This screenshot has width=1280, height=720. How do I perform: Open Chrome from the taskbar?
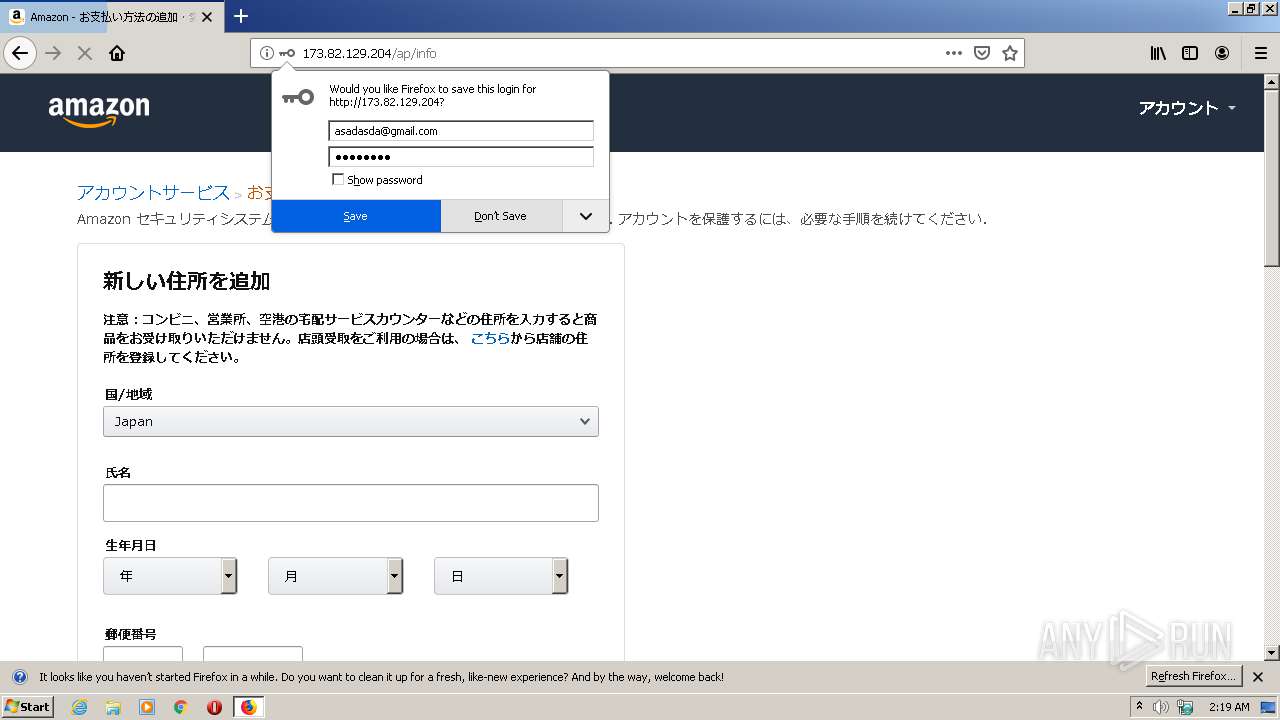tap(181, 707)
